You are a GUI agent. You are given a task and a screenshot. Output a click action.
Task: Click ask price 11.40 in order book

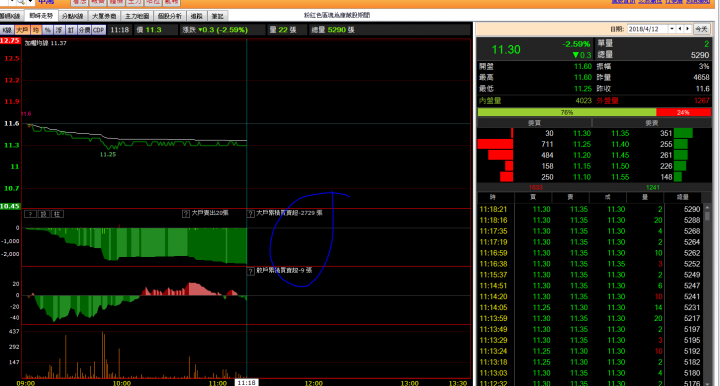[x=620, y=144]
